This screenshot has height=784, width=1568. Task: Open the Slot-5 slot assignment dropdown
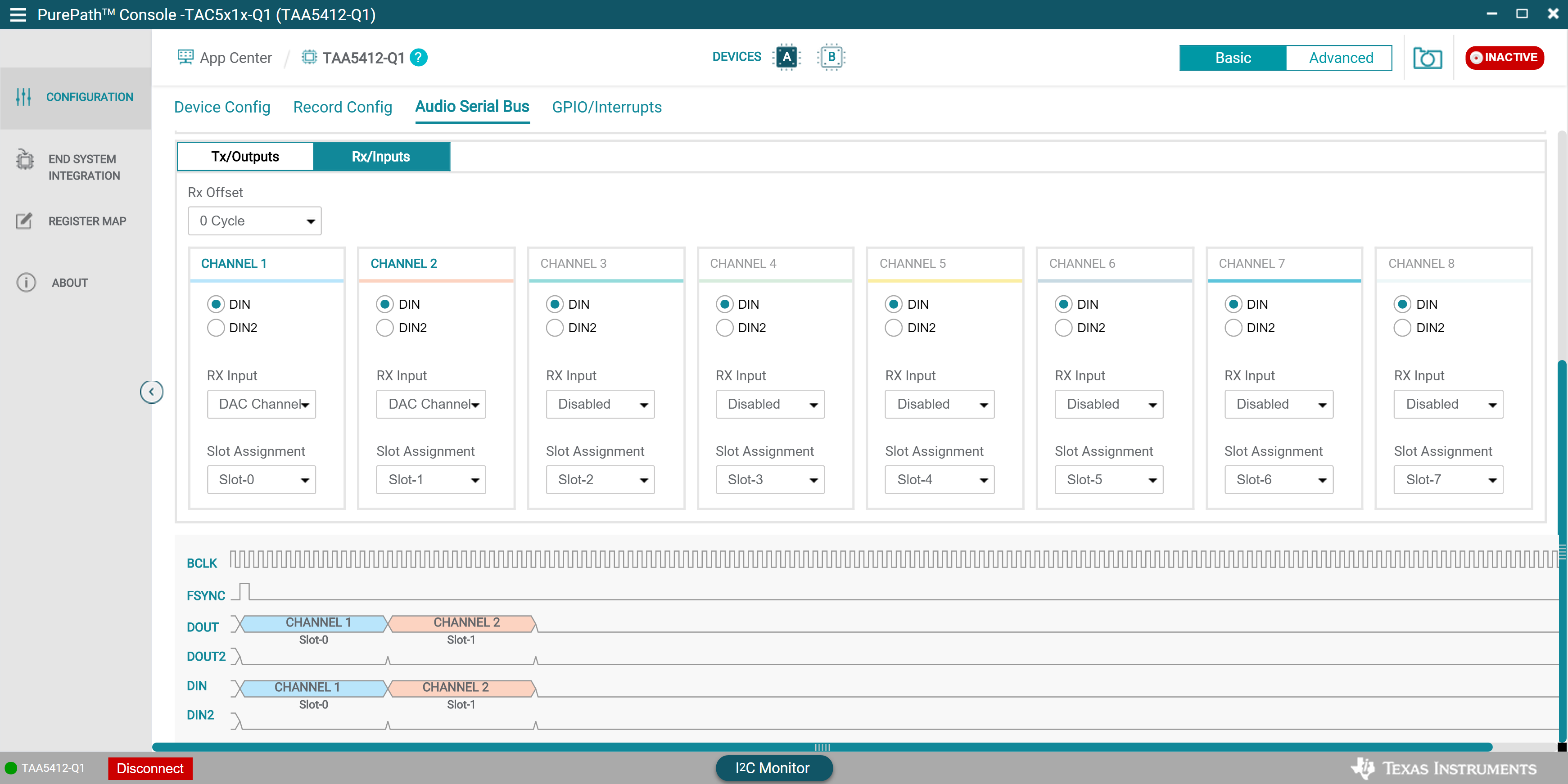(1110, 480)
